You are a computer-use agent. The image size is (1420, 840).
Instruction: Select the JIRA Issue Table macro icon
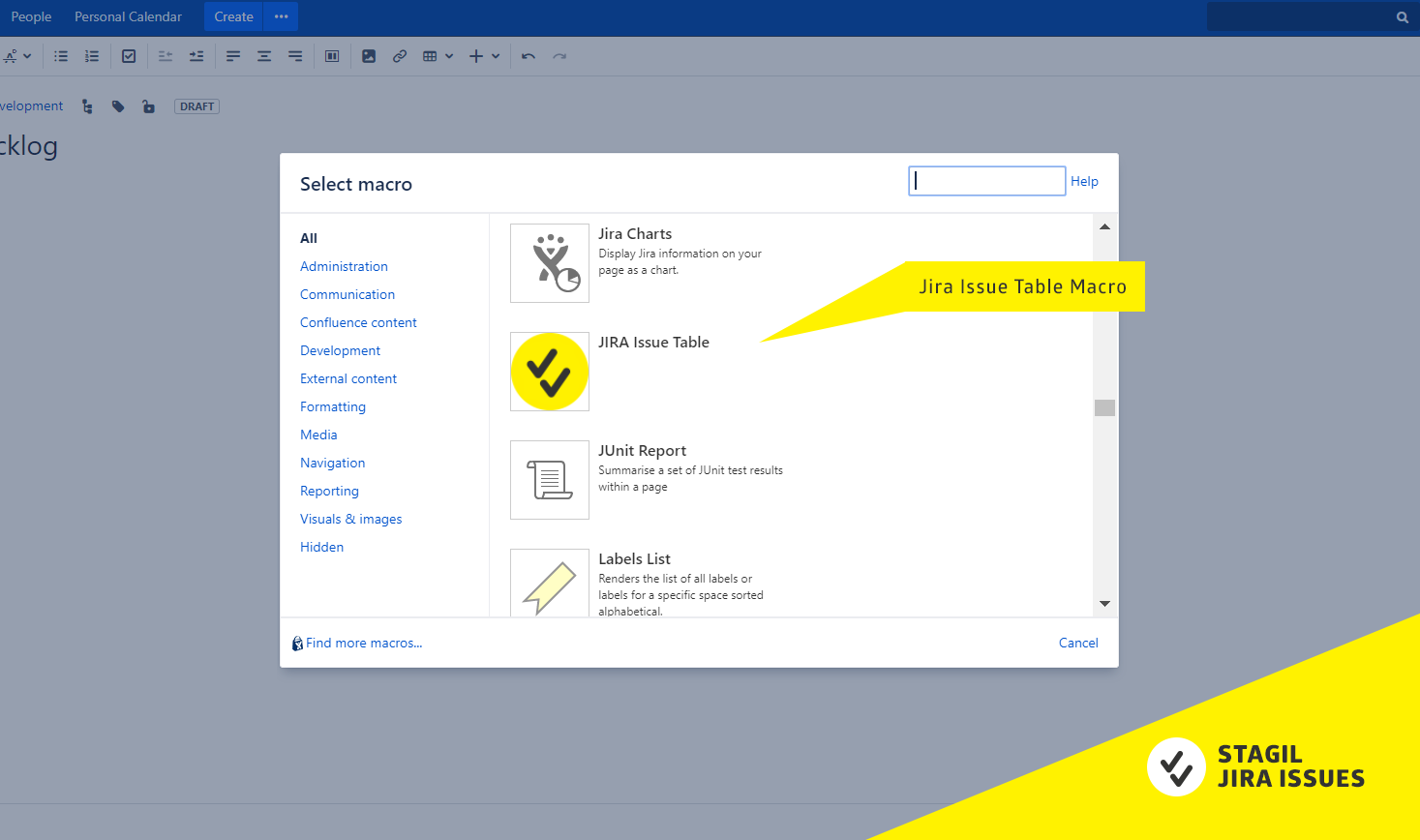click(x=550, y=372)
